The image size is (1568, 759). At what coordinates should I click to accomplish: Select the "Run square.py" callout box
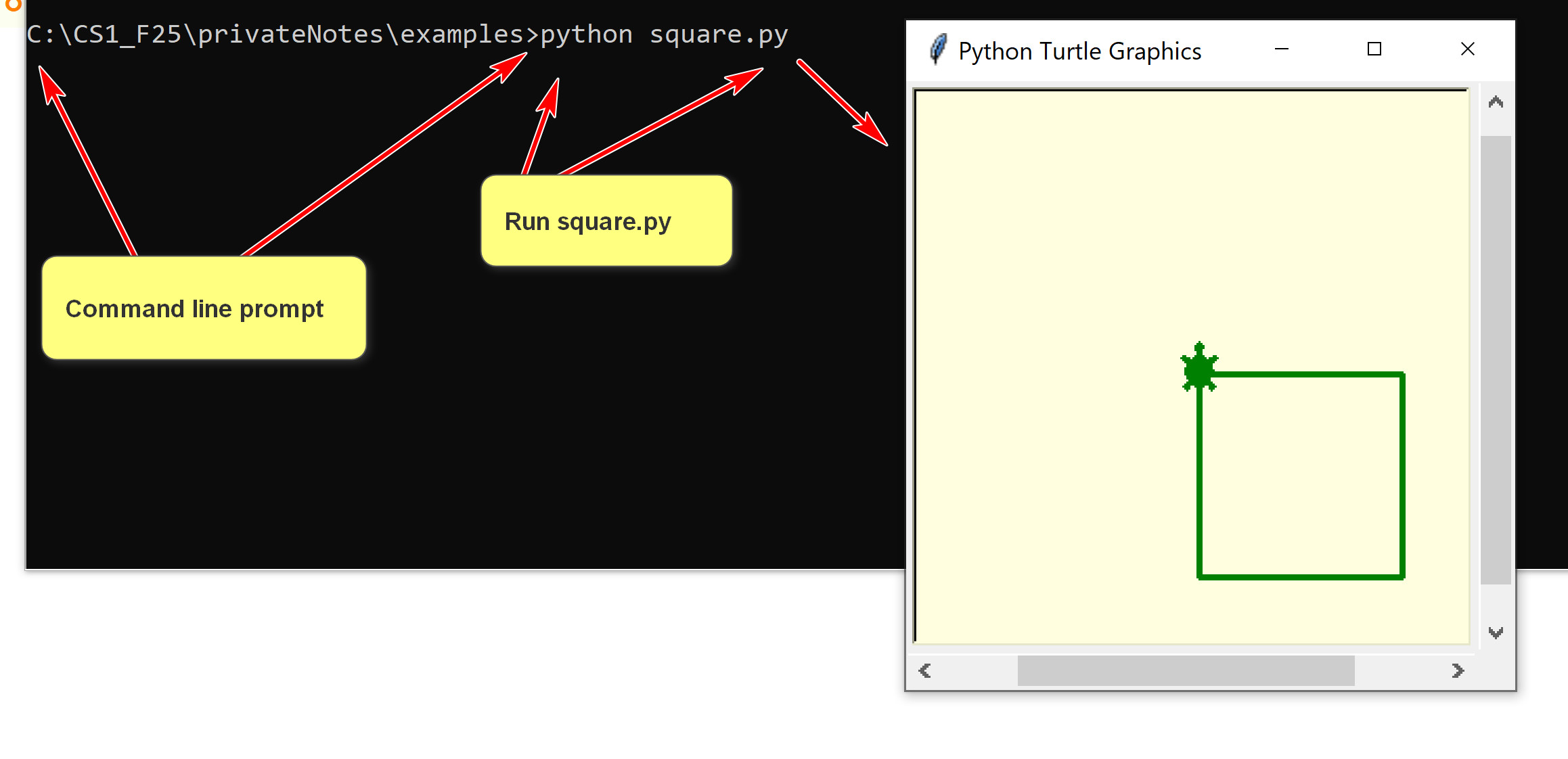tap(606, 221)
